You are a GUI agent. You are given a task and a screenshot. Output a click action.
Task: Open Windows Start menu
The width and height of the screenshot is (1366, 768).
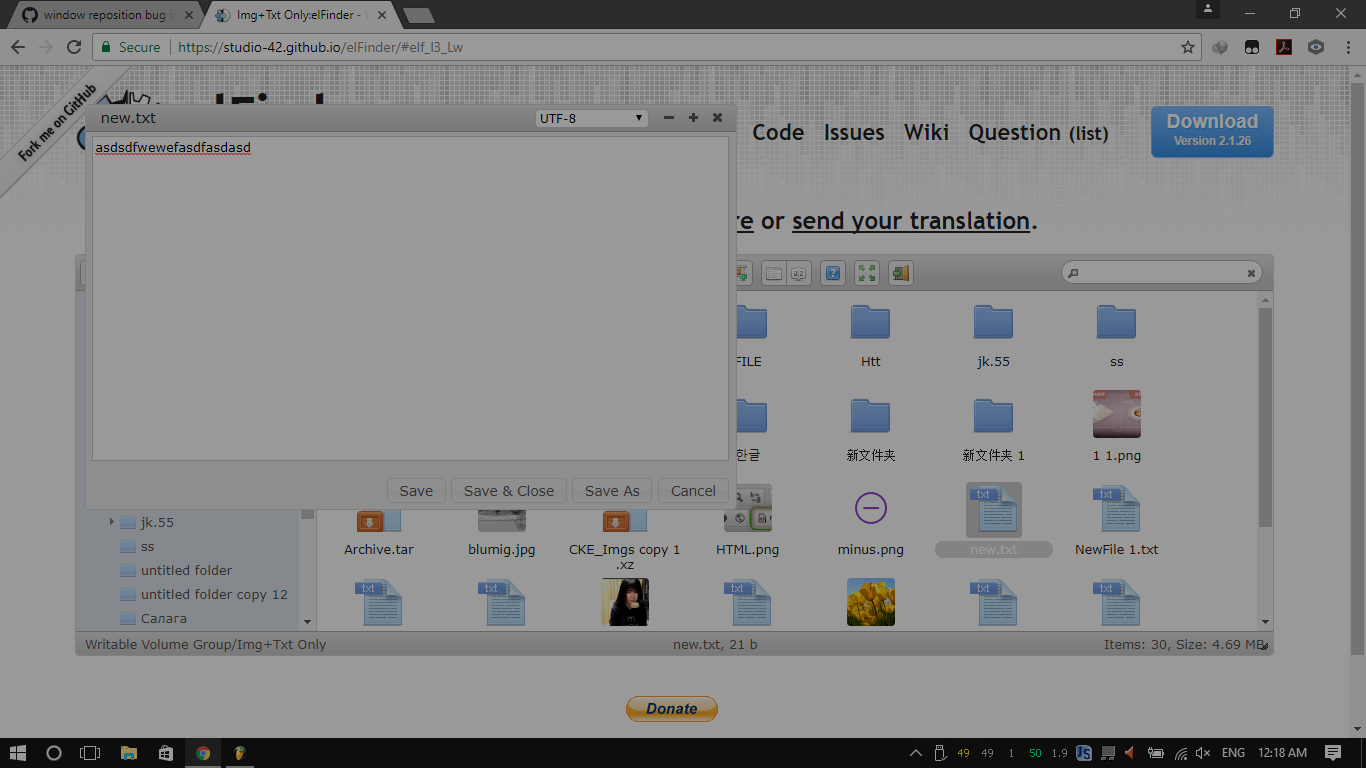(x=18, y=753)
